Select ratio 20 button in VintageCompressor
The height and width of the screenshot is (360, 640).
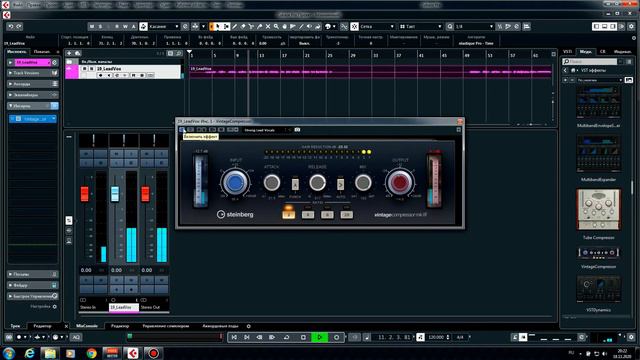[347, 214]
